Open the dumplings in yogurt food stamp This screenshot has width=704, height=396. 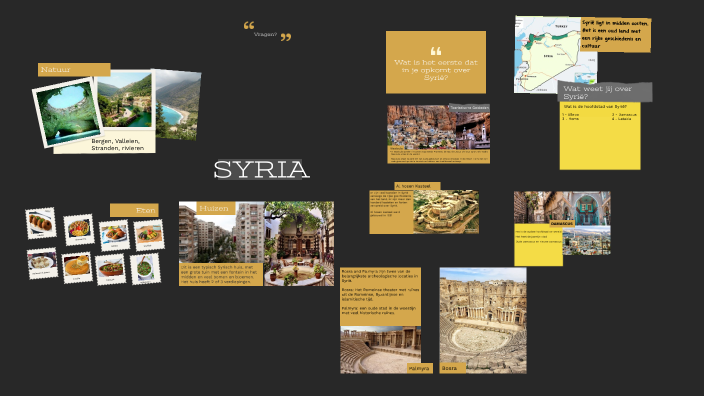pyautogui.click(x=42, y=263)
